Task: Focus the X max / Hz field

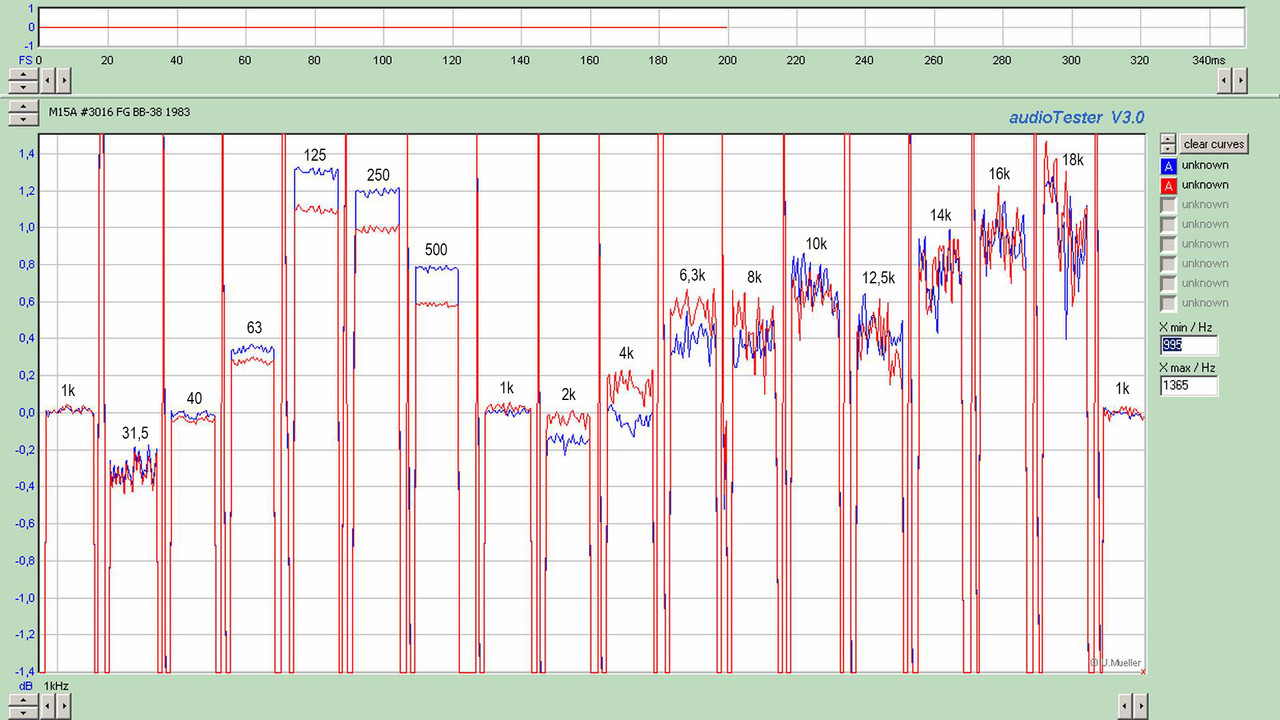Action: click(1188, 385)
